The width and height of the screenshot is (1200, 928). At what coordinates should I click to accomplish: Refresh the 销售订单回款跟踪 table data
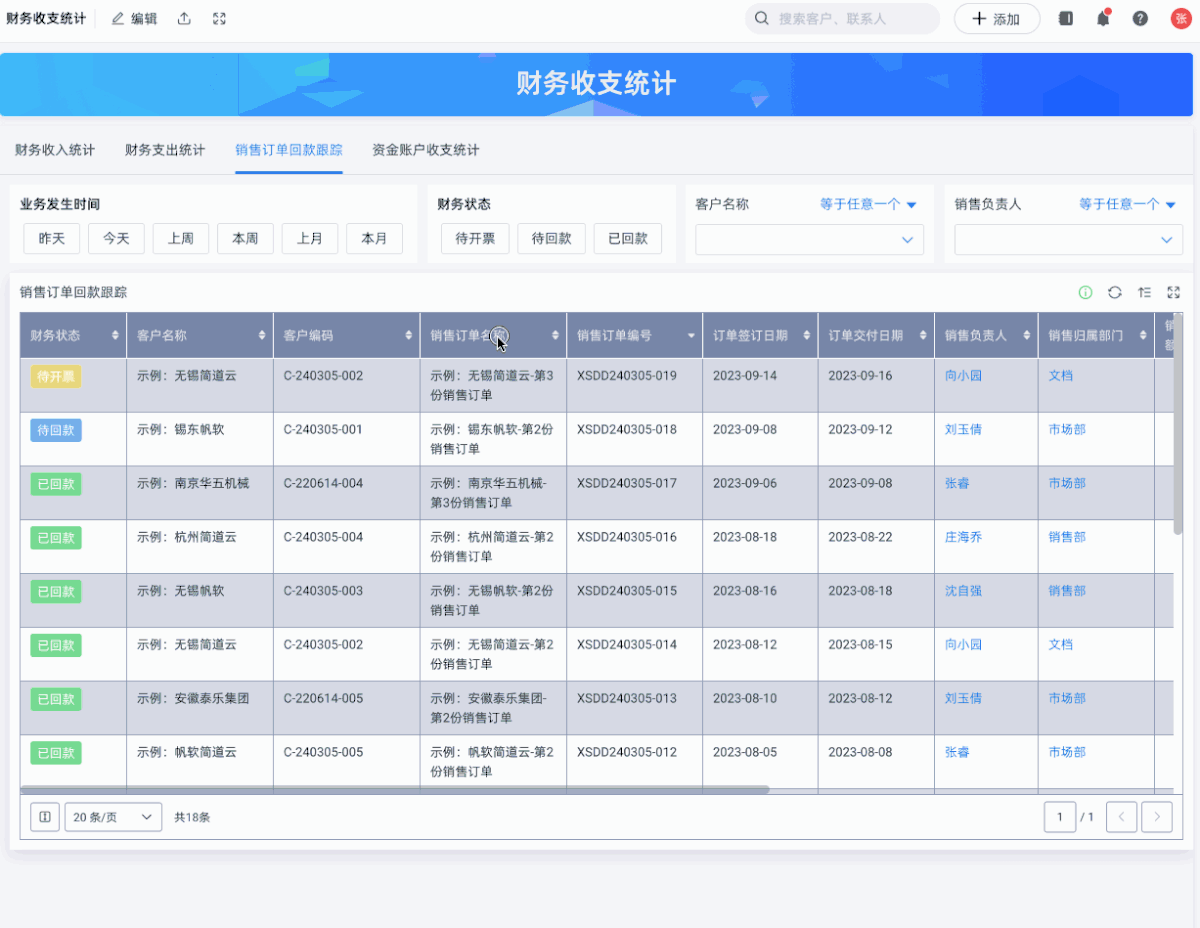[x=1114, y=292]
